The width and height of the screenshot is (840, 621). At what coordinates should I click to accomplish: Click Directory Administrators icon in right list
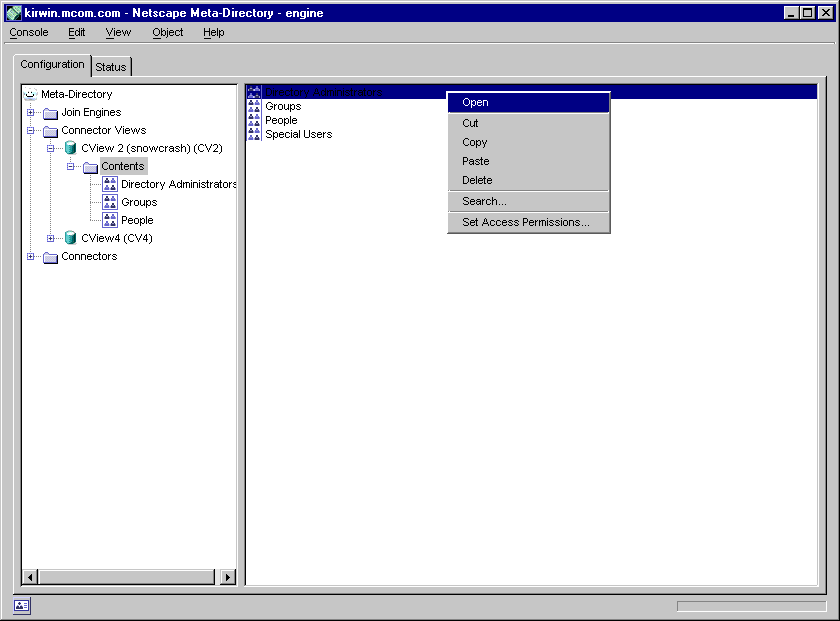click(x=254, y=92)
